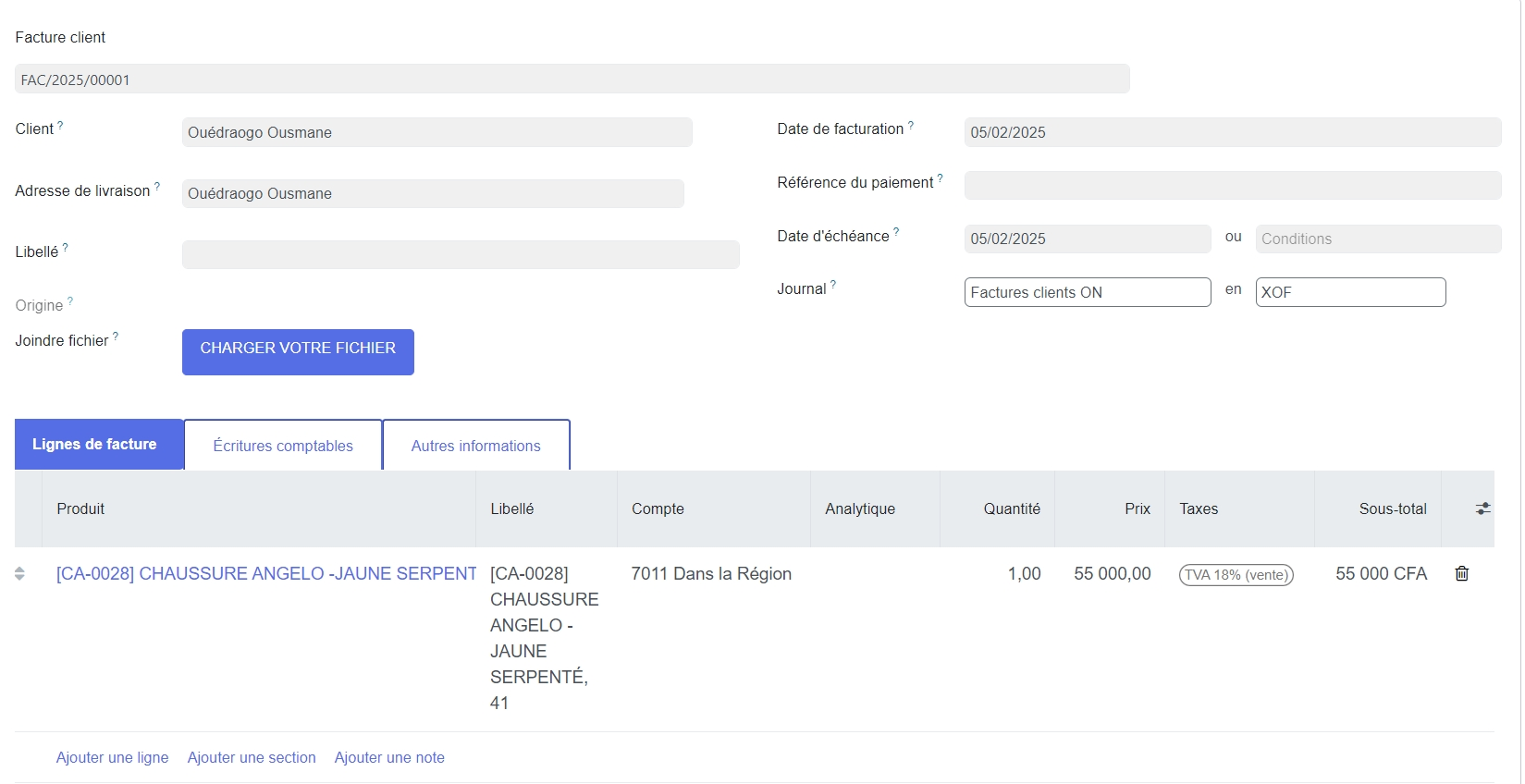This screenshot has height=784, width=1525.
Task: Click the help mark beside Référence du paiement
Action: point(940,178)
